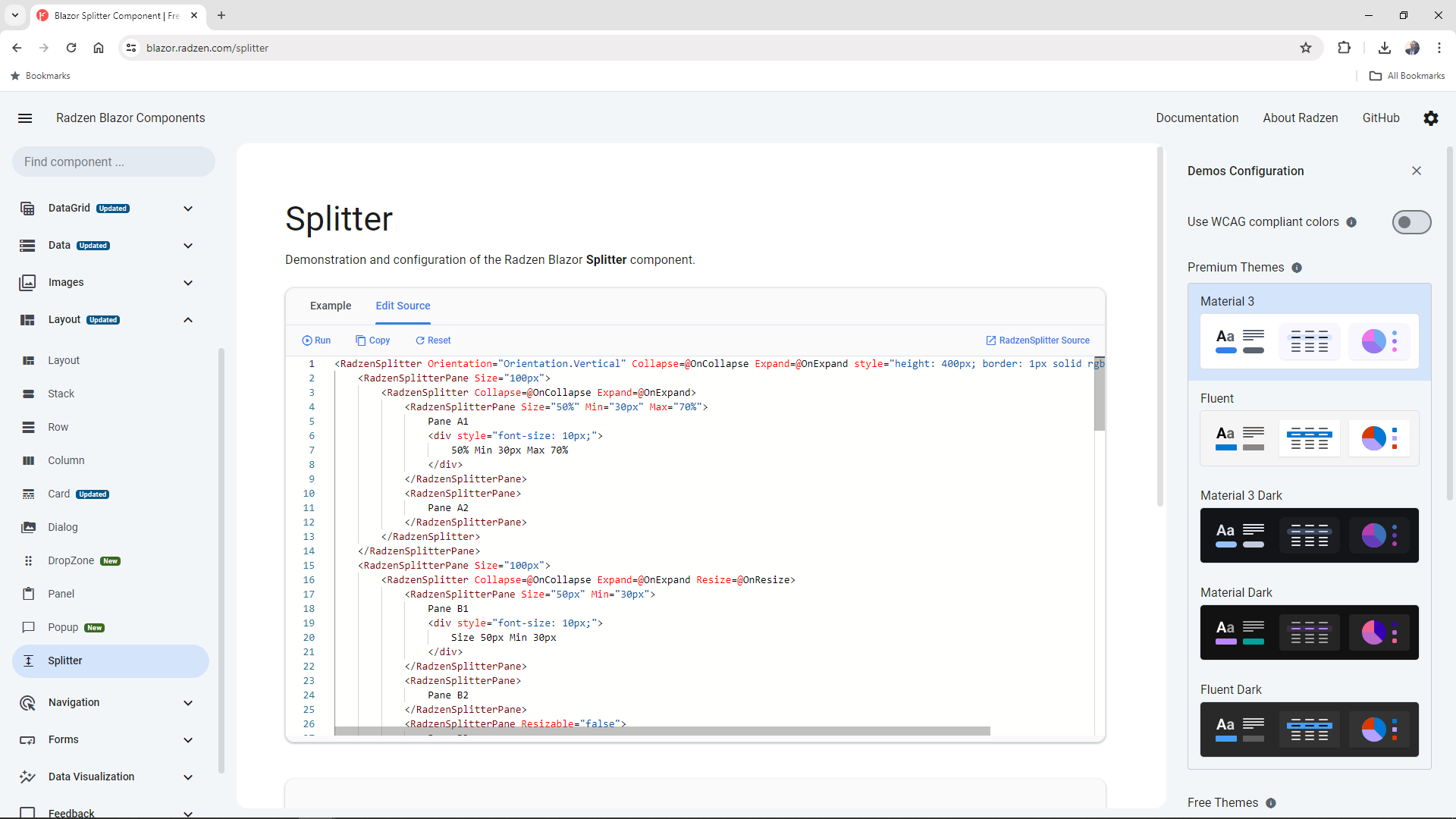
Task: Open the Layout component page
Action: pyautogui.click(x=111, y=361)
